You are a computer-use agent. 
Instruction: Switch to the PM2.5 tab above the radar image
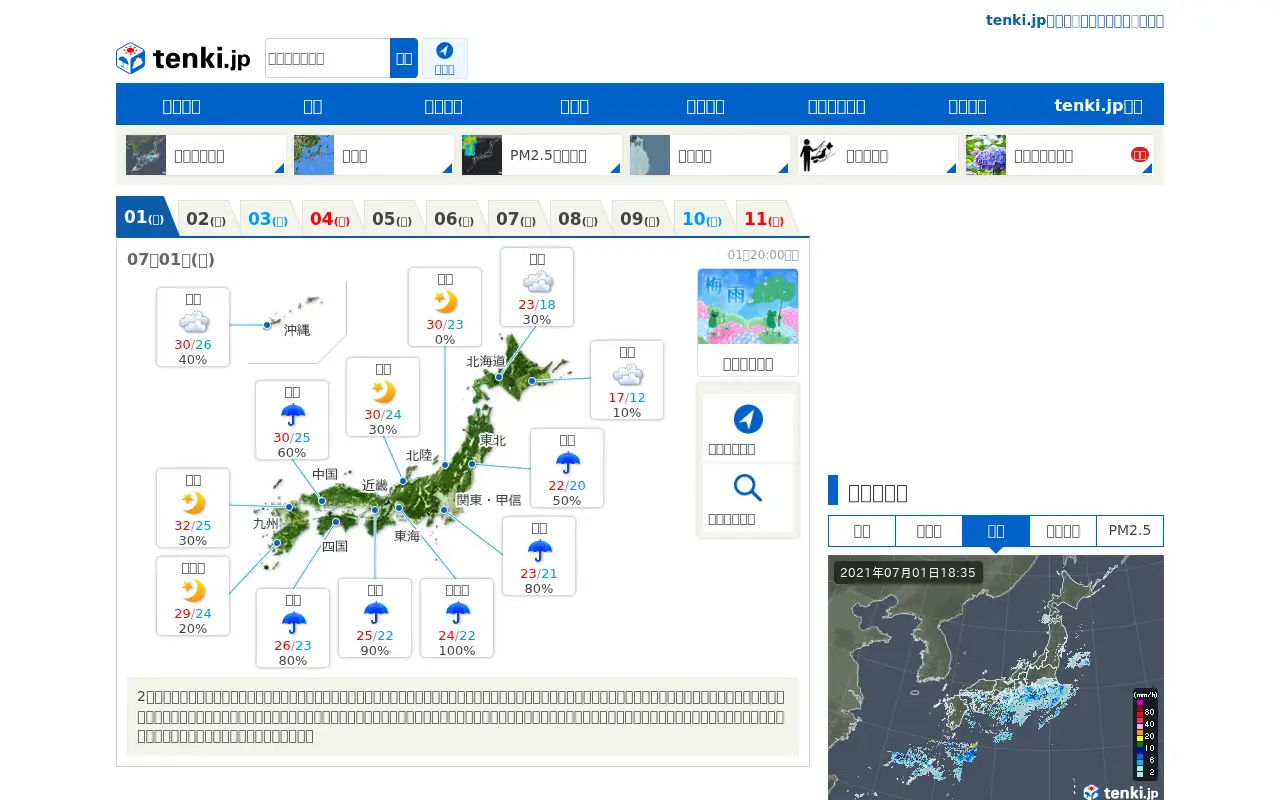click(x=1130, y=531)
